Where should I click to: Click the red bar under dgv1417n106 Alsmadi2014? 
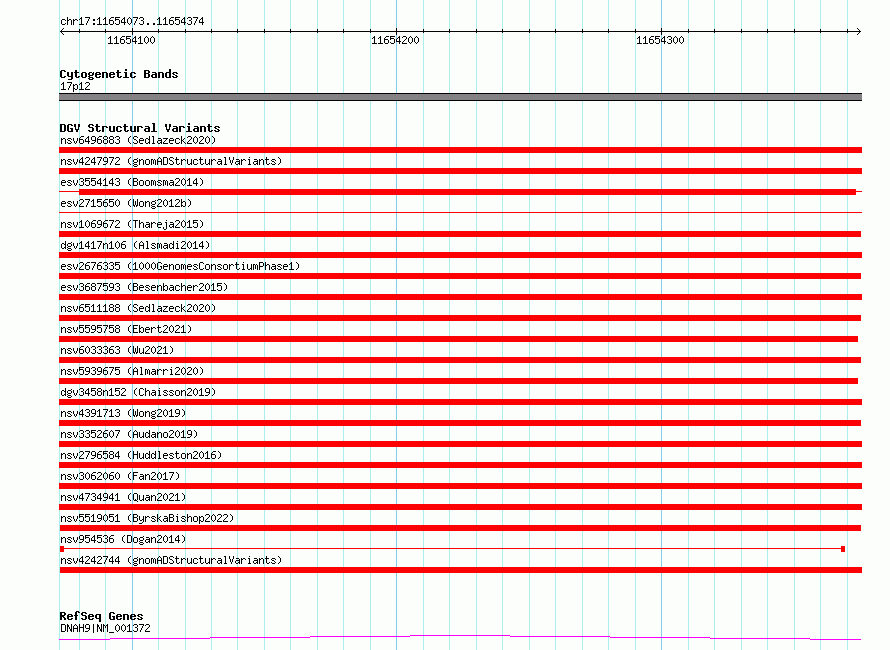click(x=460, y=255)
